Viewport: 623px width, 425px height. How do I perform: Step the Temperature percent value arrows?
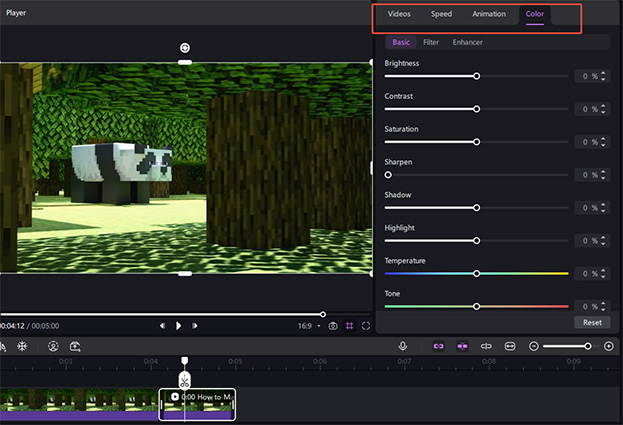tap(603, 274)
